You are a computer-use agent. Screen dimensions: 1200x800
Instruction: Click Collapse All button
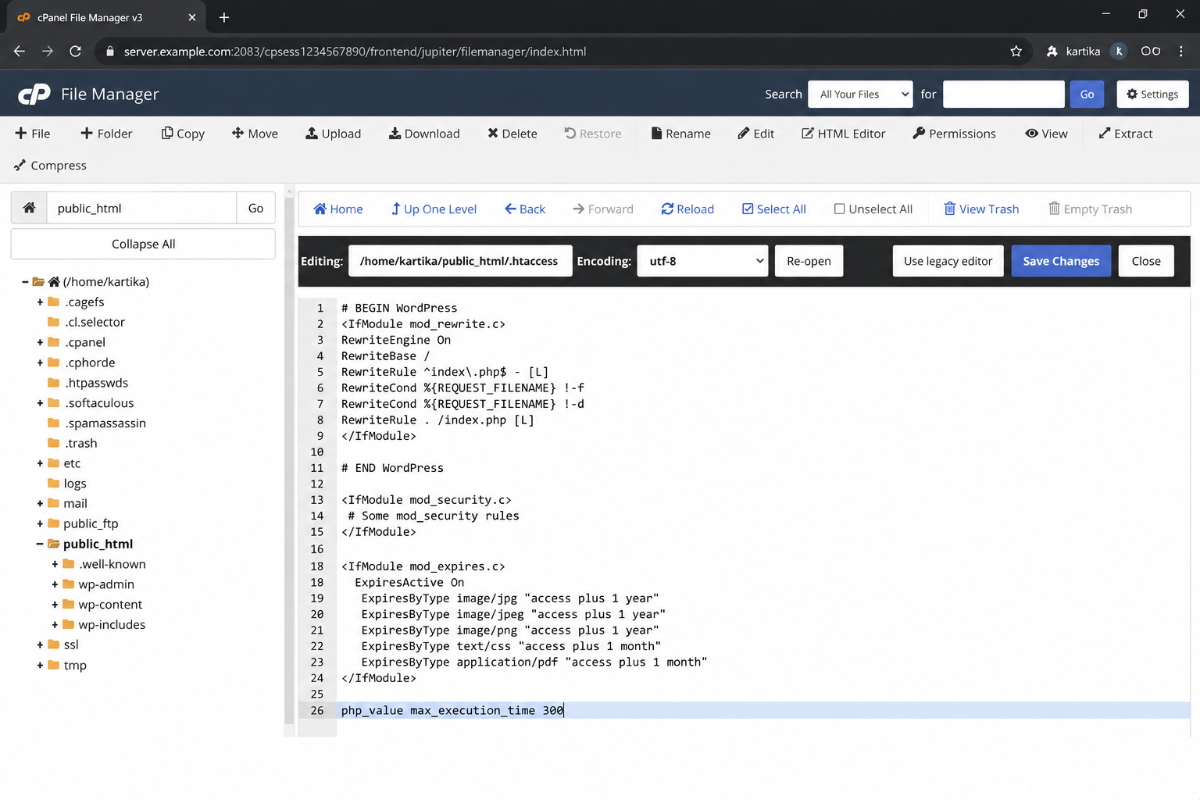pos(143,244)
